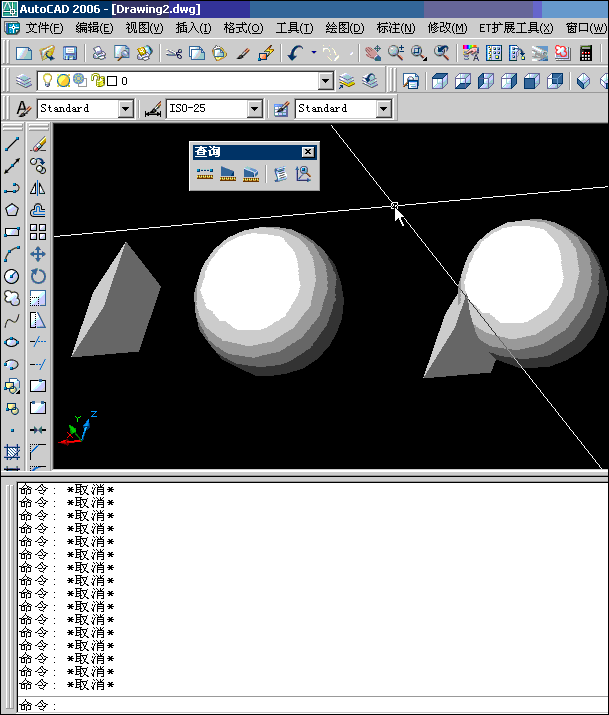Select the Line draw tool
Image resolution: width=609 pixels, height=715 pixels.
click(x=12, y=144)
